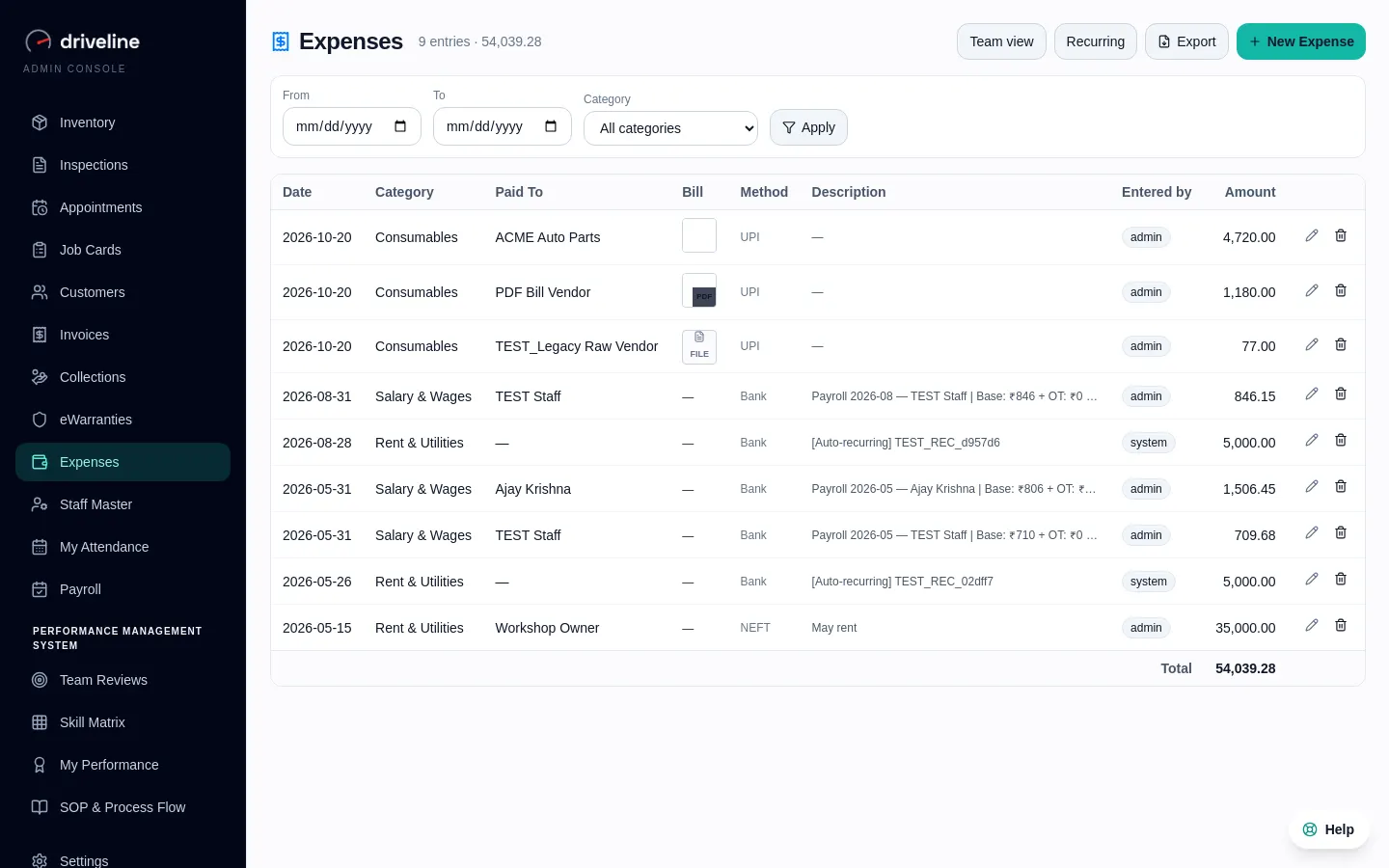Open Staff Master page
Screen dimensions: 1389x868
(x=123, y=504)
